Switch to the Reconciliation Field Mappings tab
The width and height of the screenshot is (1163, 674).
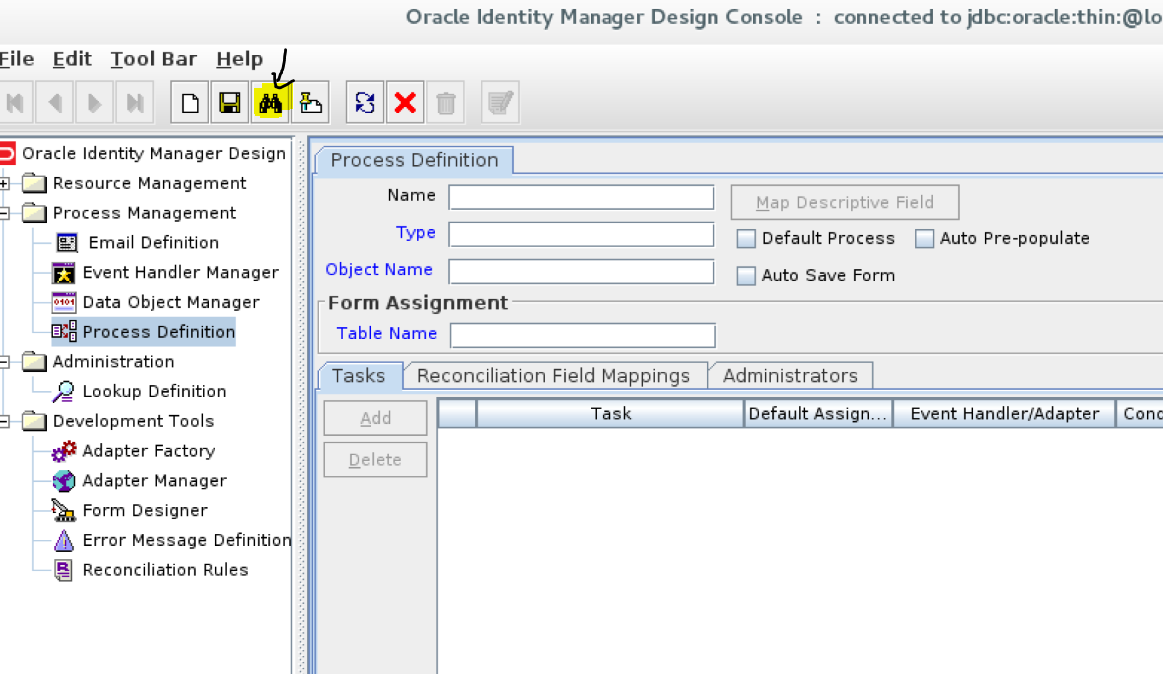point(554,376)
